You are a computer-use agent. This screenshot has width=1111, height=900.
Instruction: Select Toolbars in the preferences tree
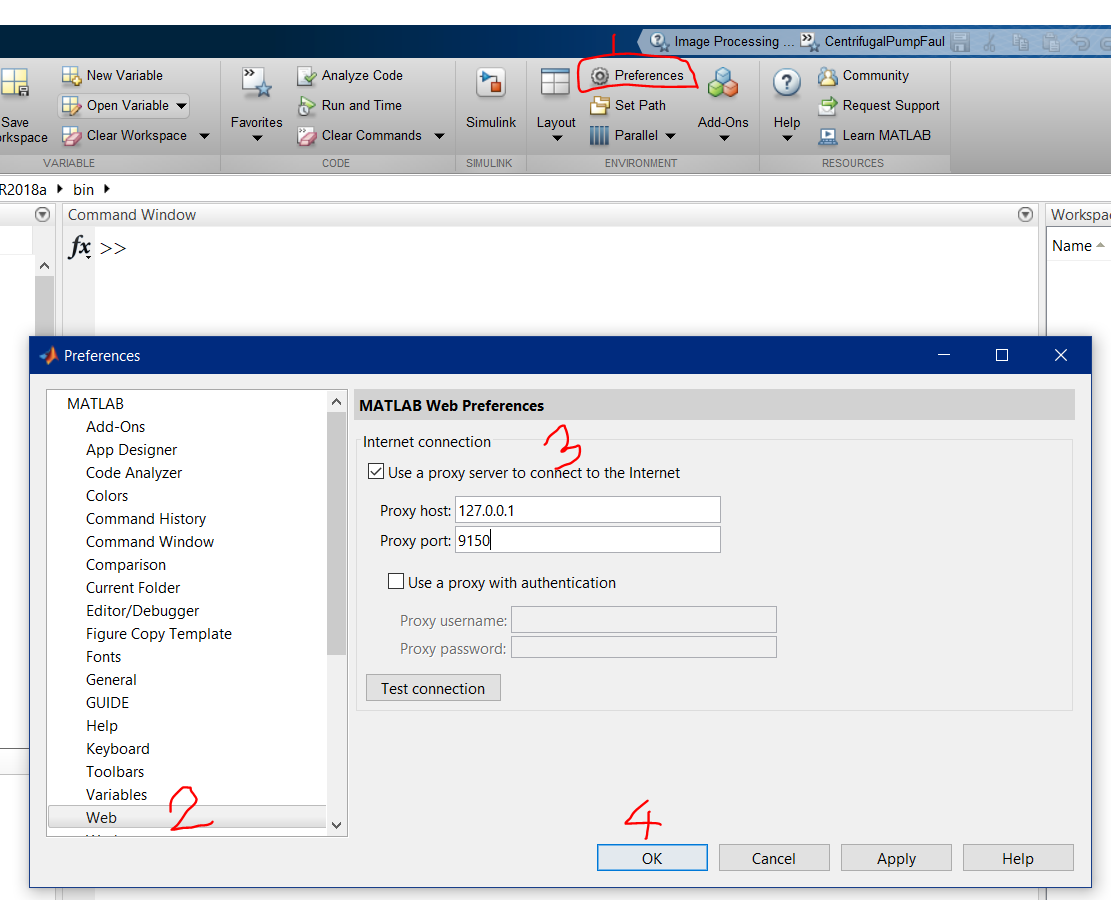coord(115,771)
